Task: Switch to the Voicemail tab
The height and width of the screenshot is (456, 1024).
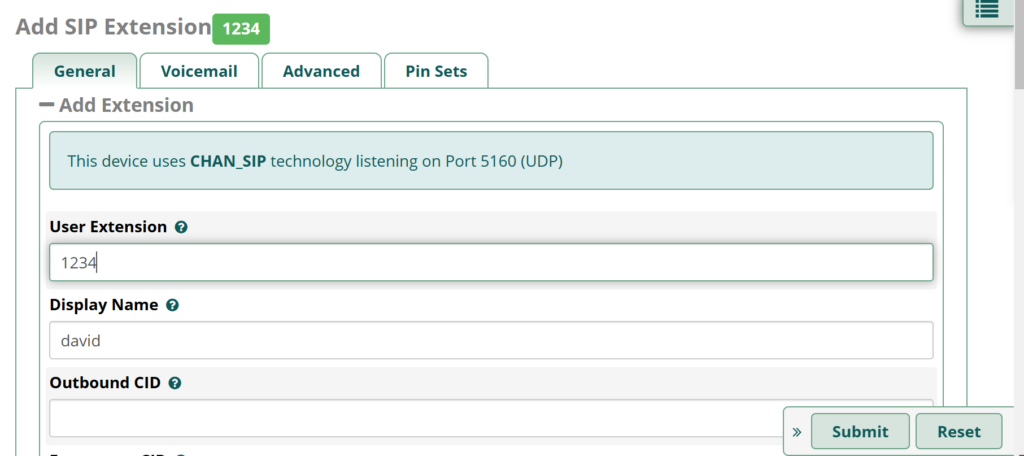Action: 199,71
